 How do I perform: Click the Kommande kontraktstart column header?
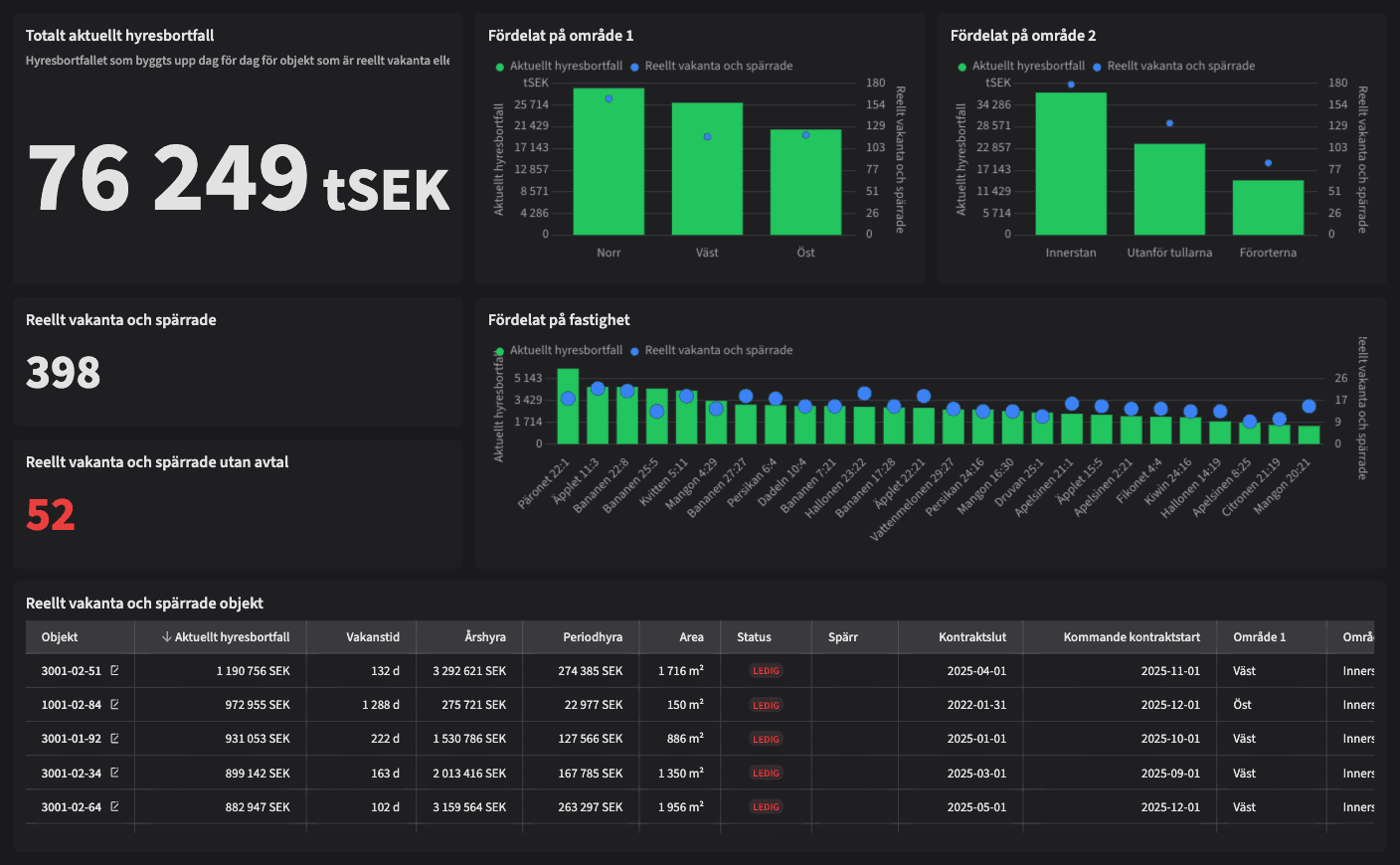click(1131, 637)
